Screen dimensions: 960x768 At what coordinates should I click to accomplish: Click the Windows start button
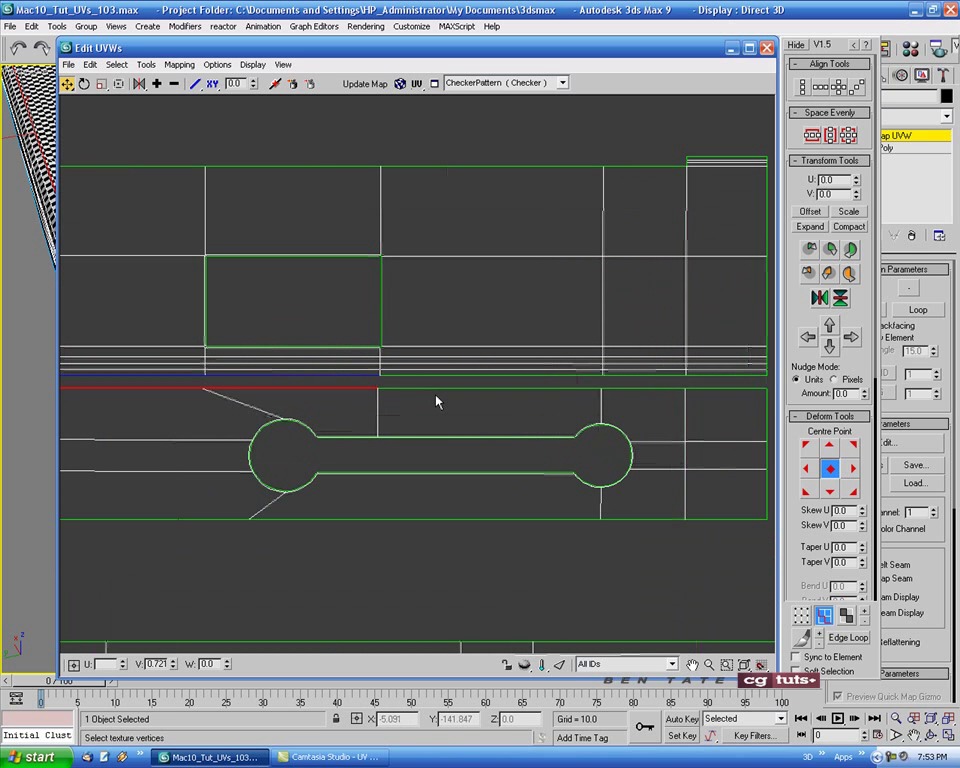click(34, 758)
